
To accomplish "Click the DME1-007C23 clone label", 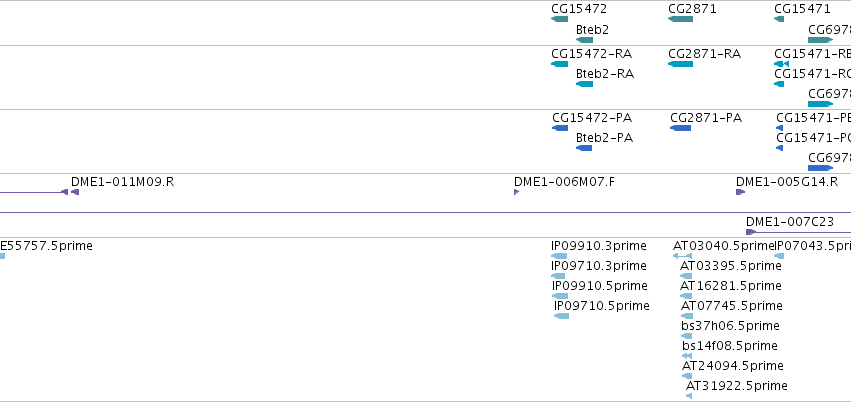I will [x=790, y=221].
